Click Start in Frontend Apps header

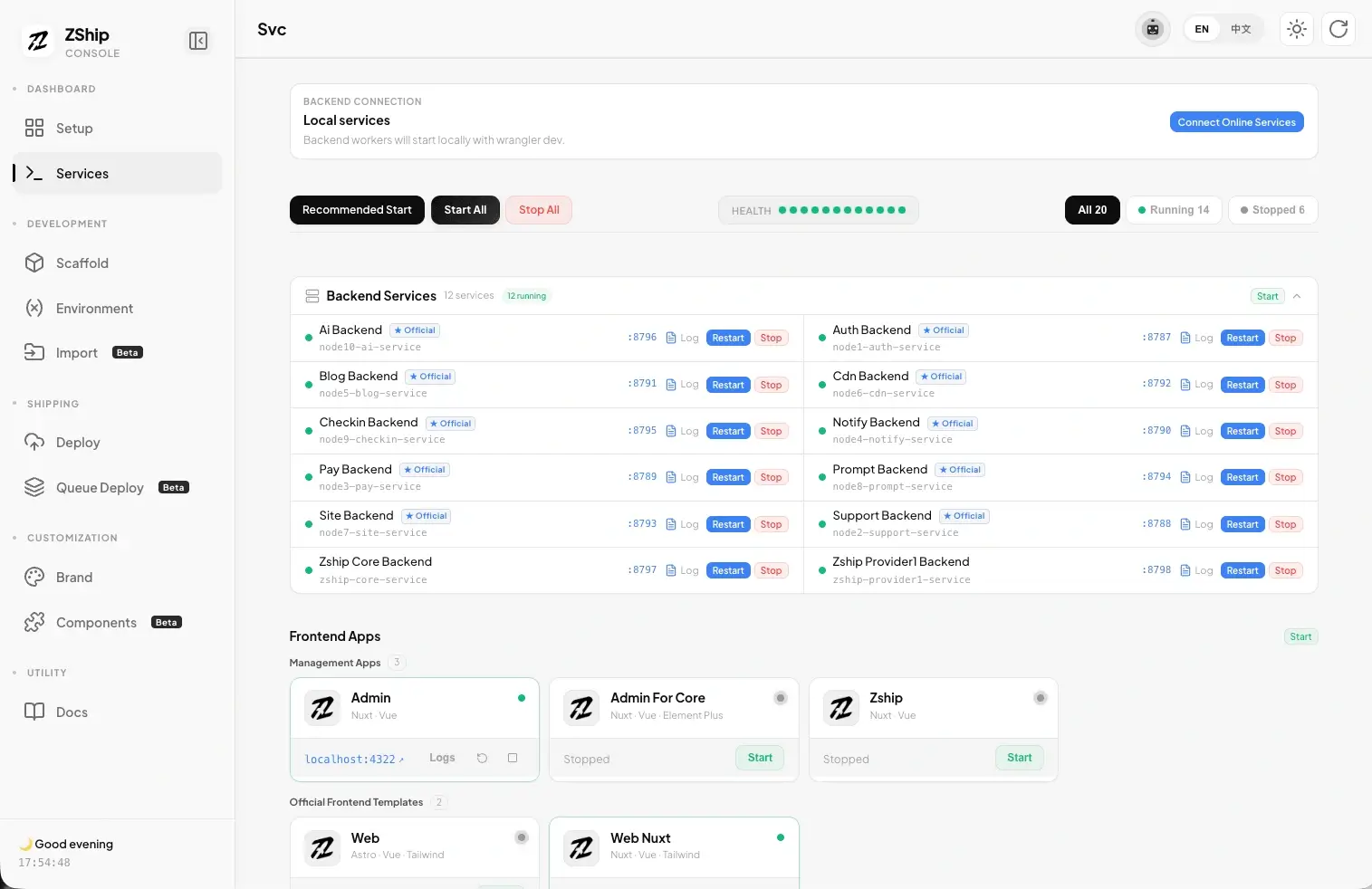pos(1300,636)
